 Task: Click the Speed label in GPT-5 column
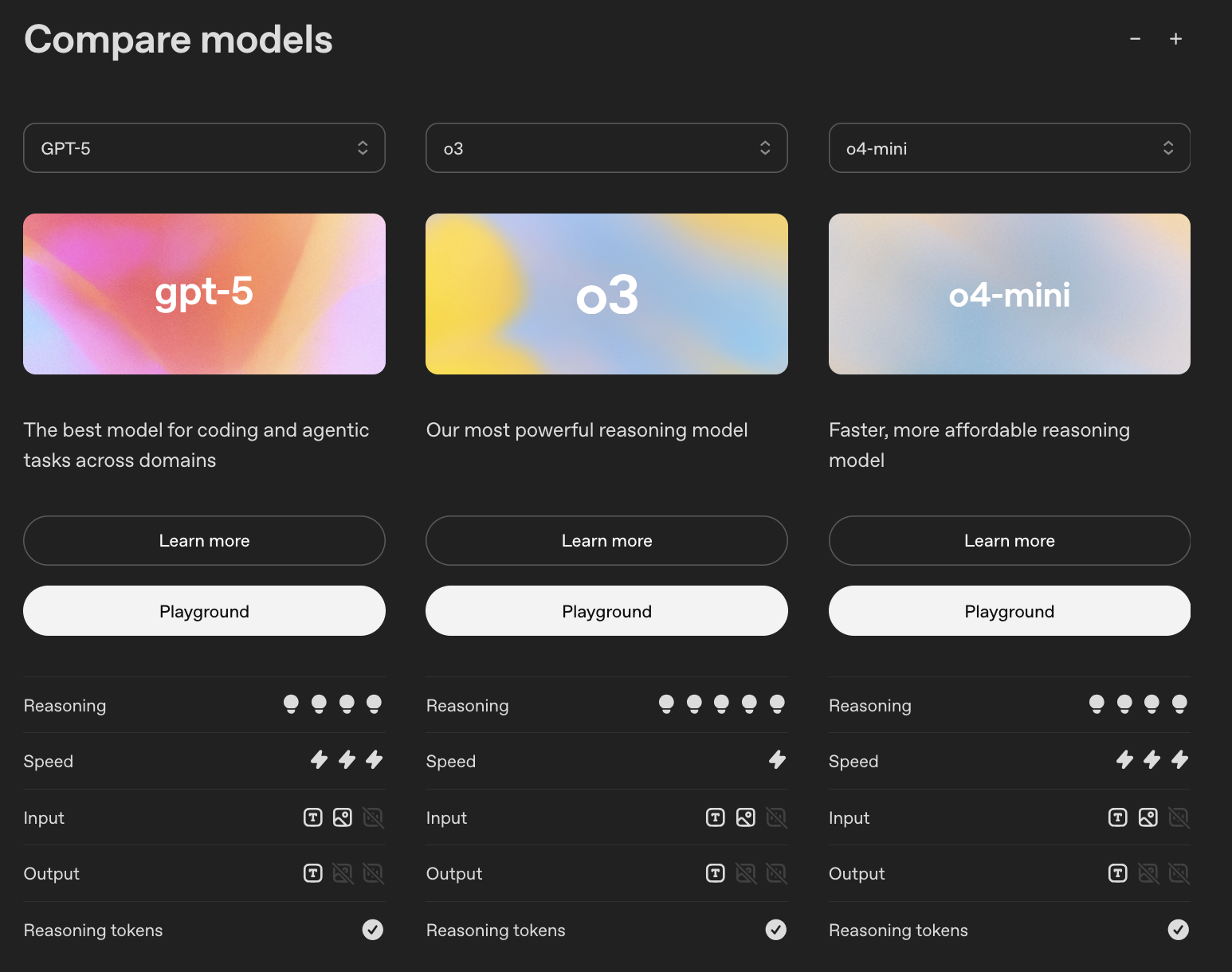click(49, 762)
